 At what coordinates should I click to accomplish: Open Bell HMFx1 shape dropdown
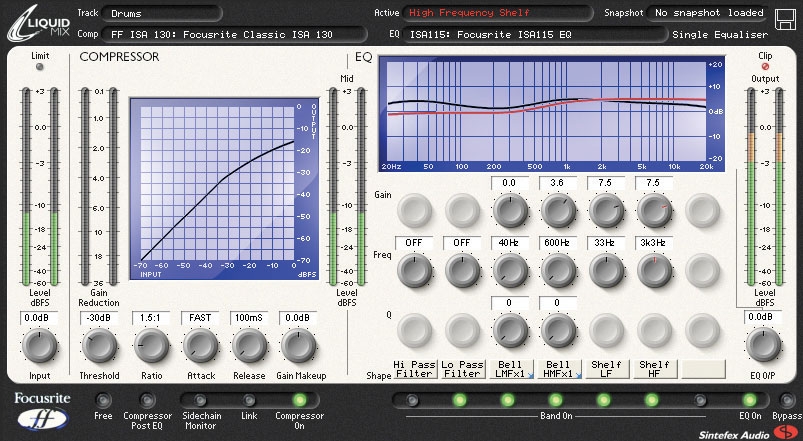click(x=578, y=375)
